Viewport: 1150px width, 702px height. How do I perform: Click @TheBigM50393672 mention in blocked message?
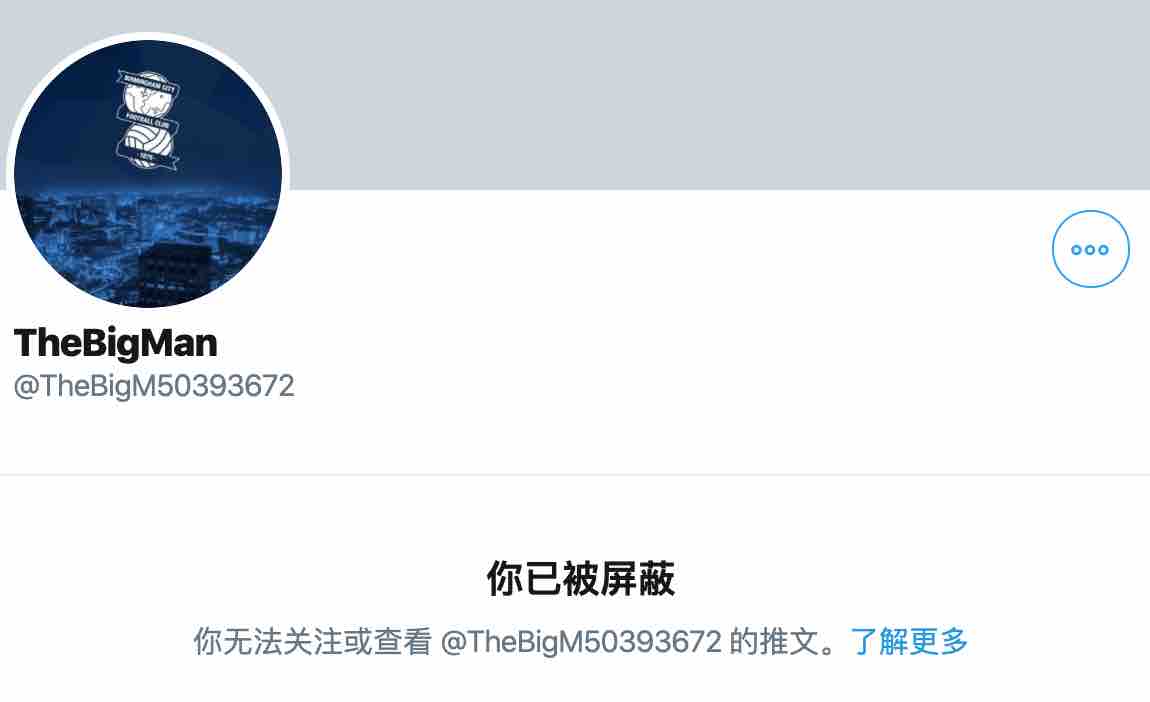pyautogui.click(x=581, y=642)
